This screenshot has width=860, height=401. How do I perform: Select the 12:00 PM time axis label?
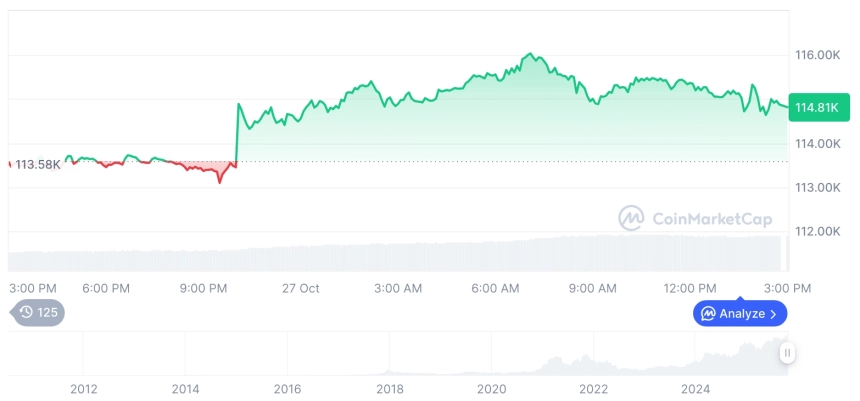(691, 288)
